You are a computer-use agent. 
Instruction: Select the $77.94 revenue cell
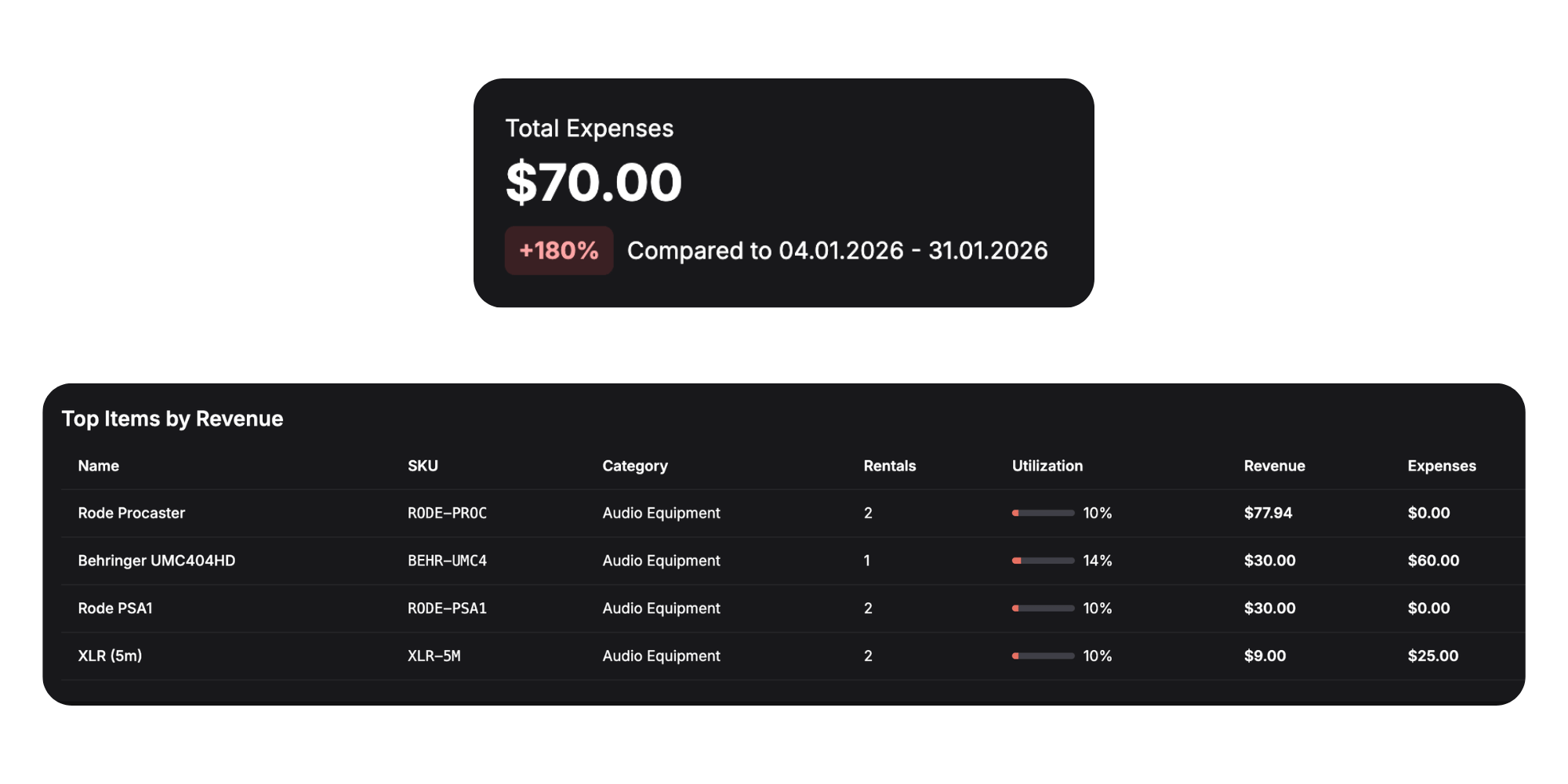(1267, 513)
